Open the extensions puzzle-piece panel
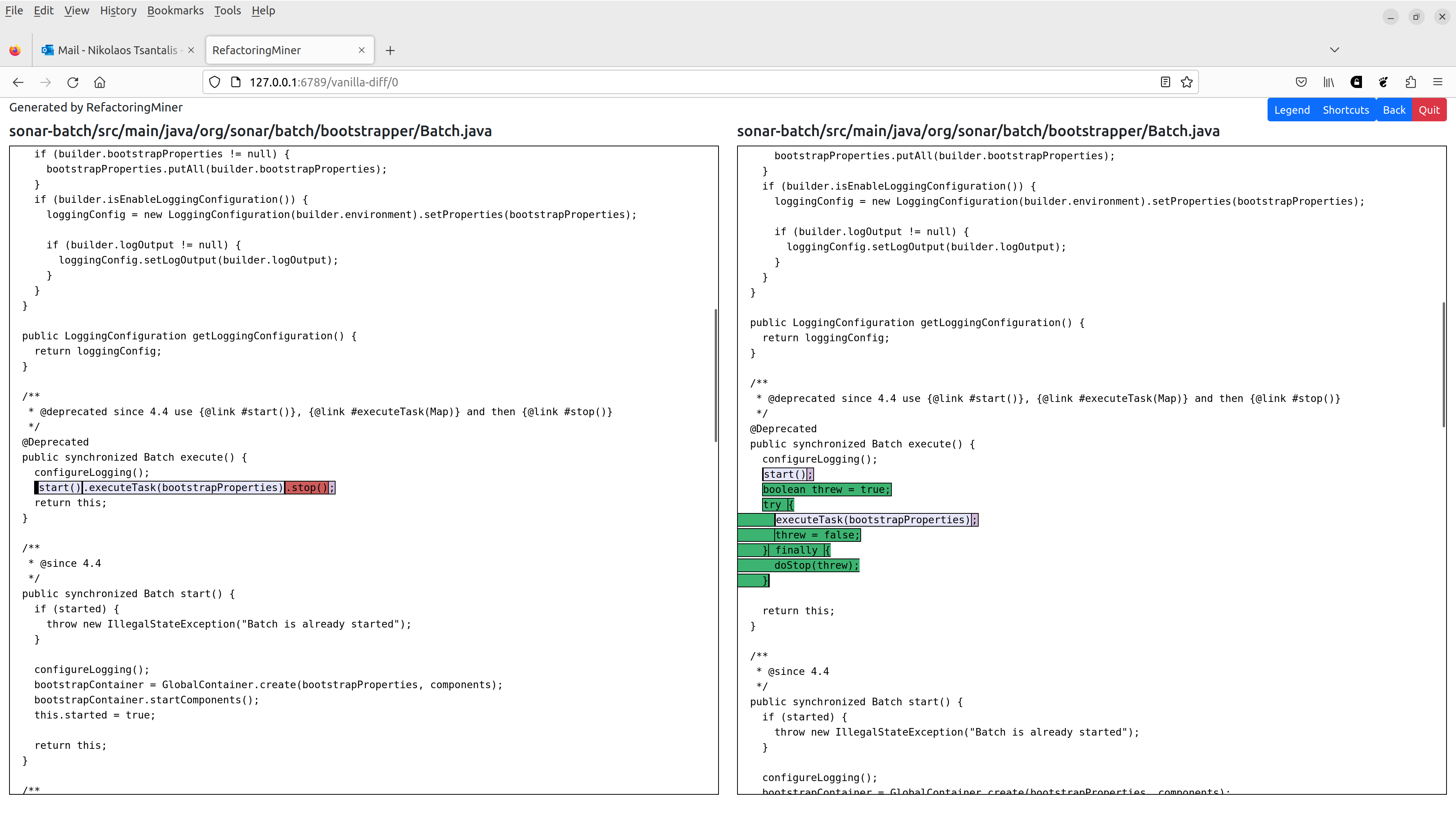 [x=1411, y=82]
